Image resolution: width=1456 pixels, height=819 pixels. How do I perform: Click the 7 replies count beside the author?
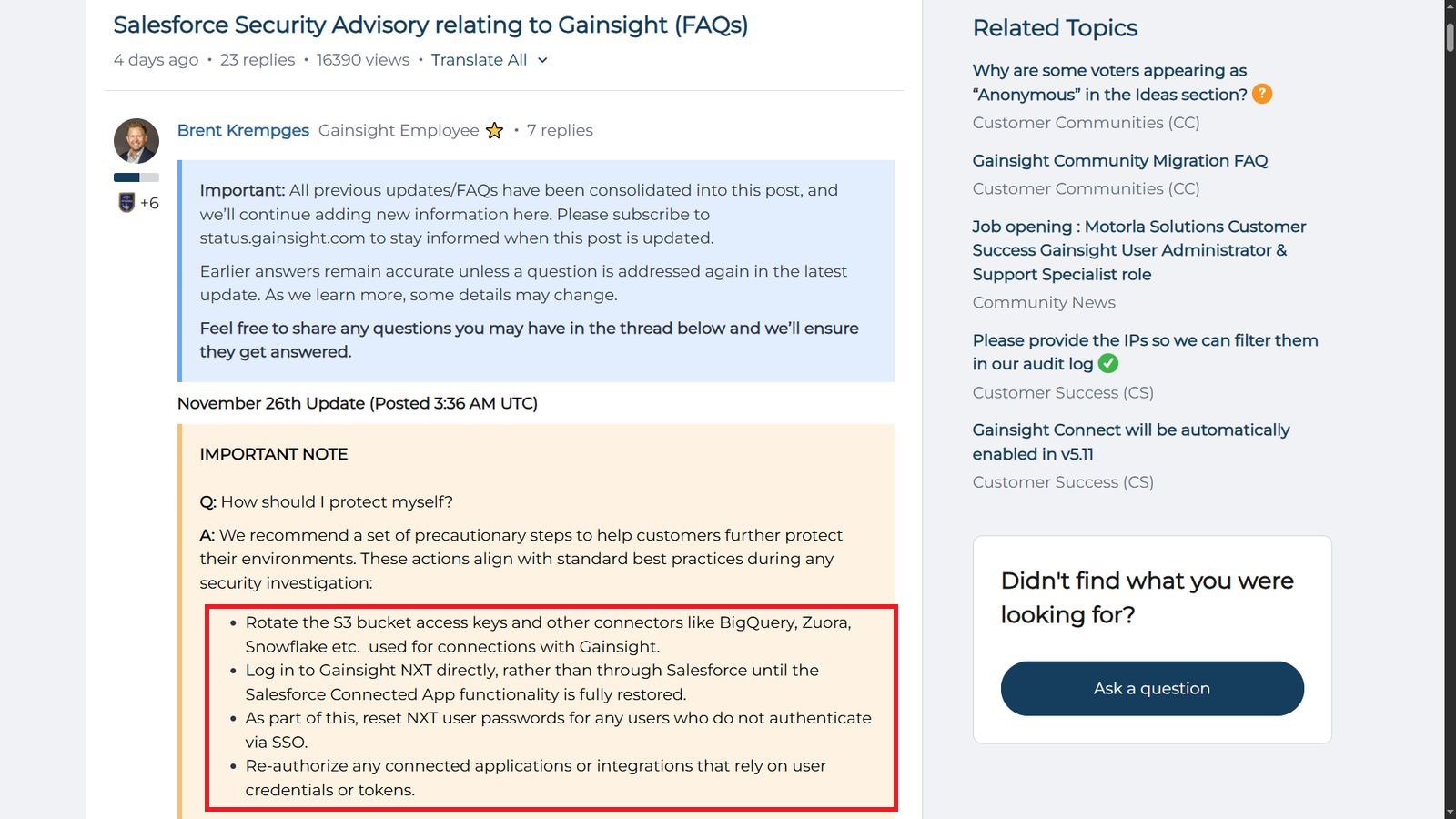tap(560, 131)
